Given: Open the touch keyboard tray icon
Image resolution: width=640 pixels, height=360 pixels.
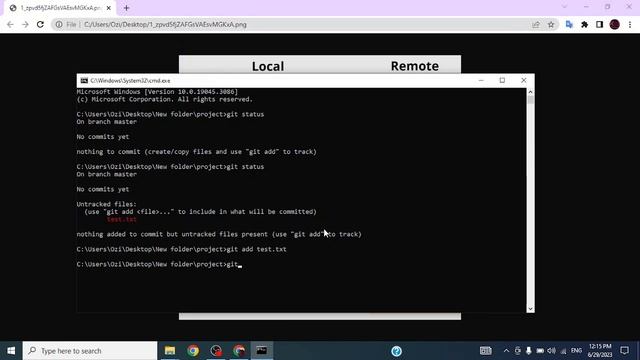Looking at the screenshot, I should click(x=486, y=351).
